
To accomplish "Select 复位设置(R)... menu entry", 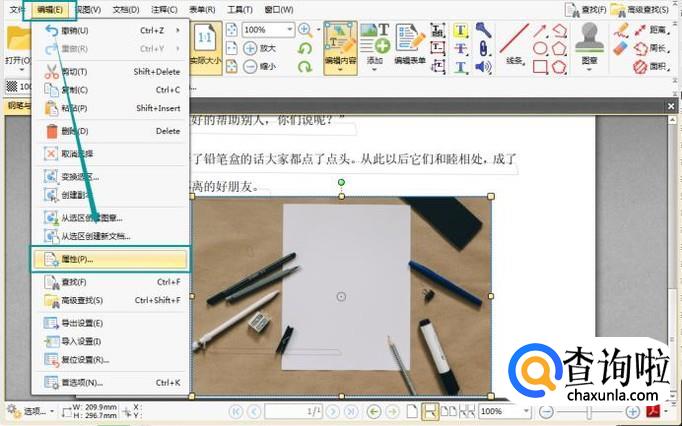I will [x=111, y=359].
